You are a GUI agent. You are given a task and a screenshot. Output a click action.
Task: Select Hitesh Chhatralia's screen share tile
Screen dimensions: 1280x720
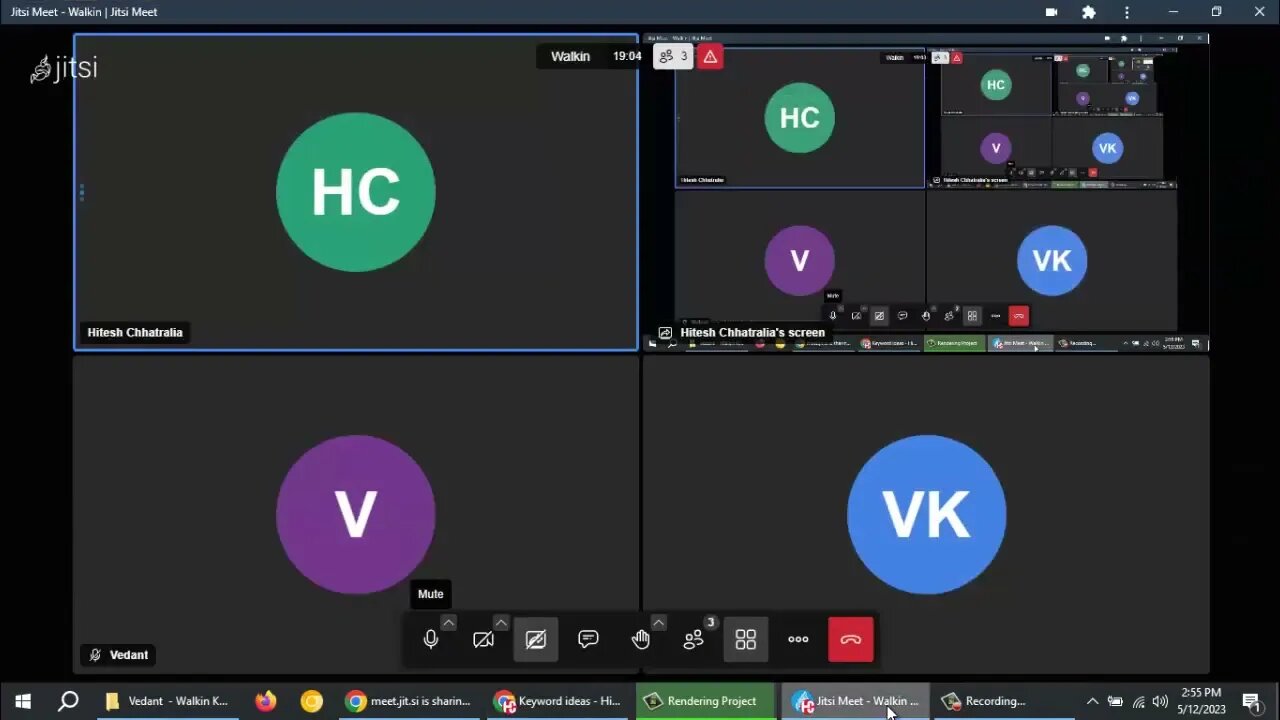(926, 192)
